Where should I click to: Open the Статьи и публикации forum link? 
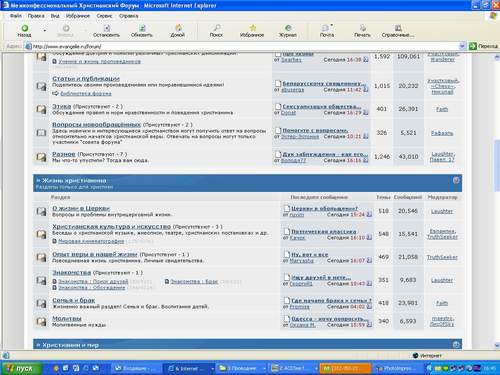[x=86, y=79]
